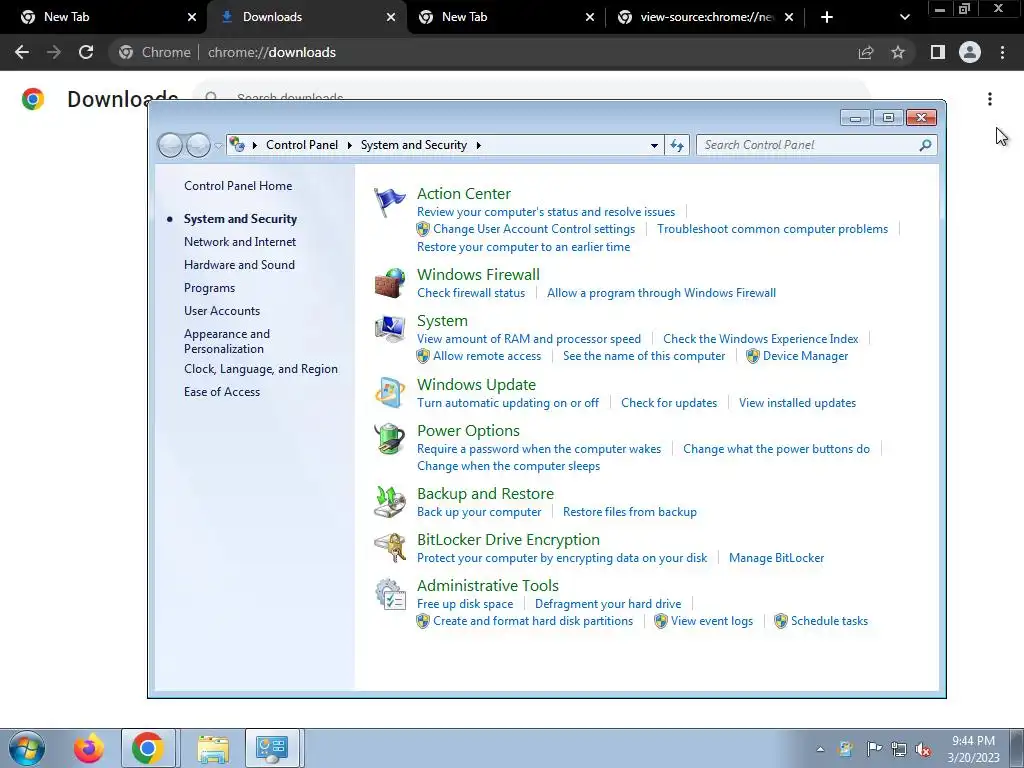Click the Backup and Restore icon
Screen dimensions: 1024x768
coord(390,502)
